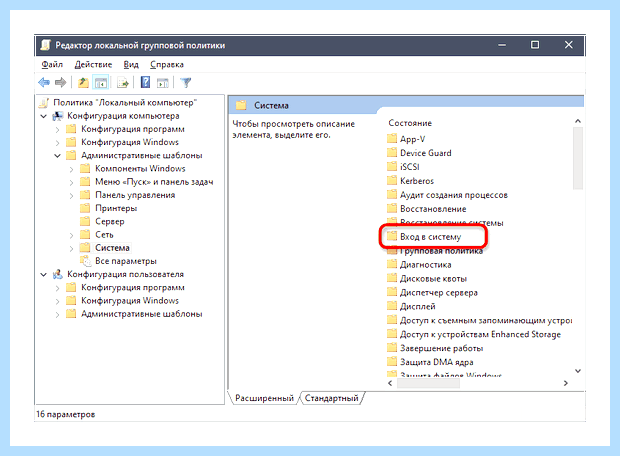620x456 pixels.
Task: Open the Файл menu
Action: 52,64
